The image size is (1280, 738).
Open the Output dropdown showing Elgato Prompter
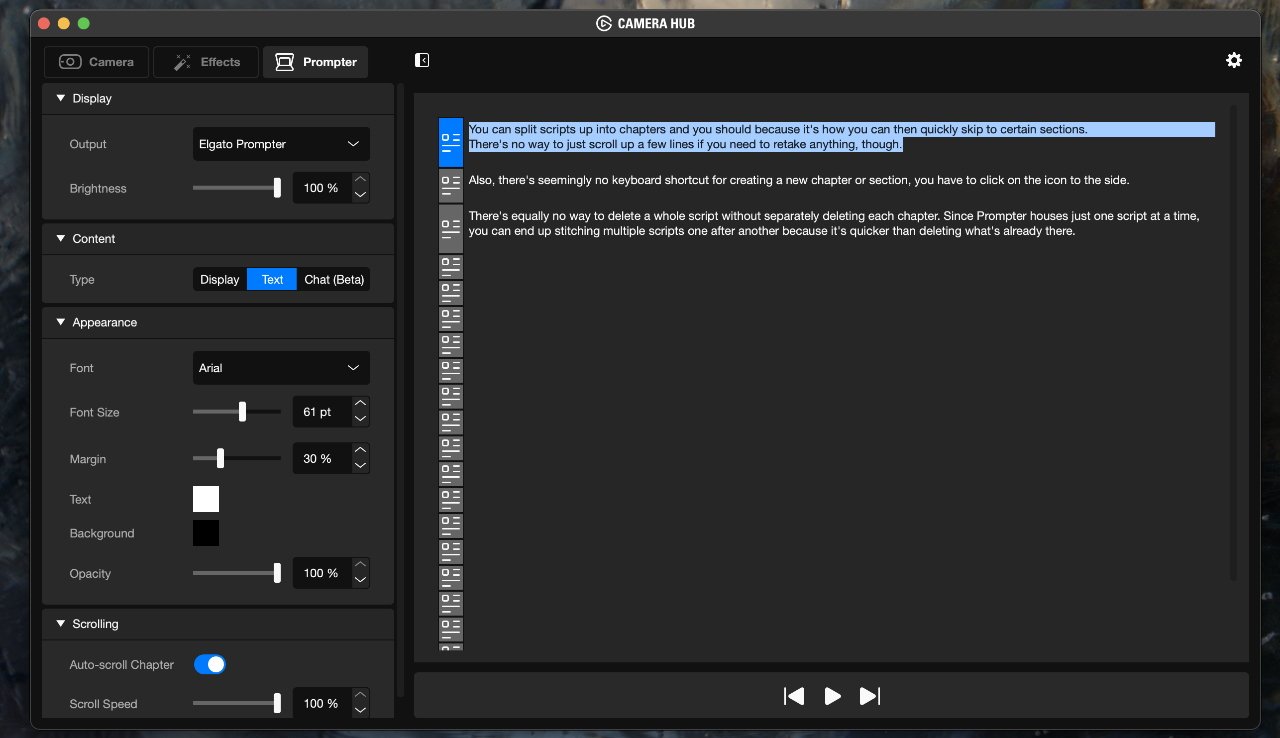point(281,144)
